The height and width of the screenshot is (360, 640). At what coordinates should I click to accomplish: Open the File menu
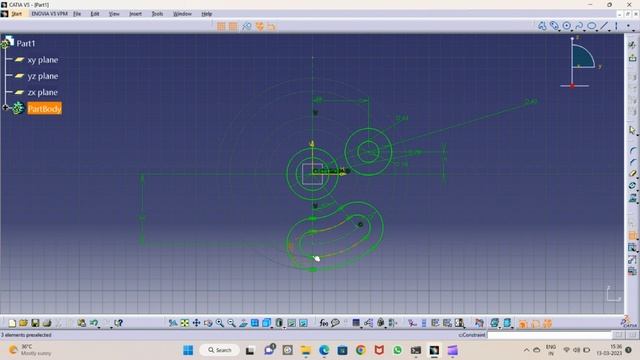click(77, 14)
